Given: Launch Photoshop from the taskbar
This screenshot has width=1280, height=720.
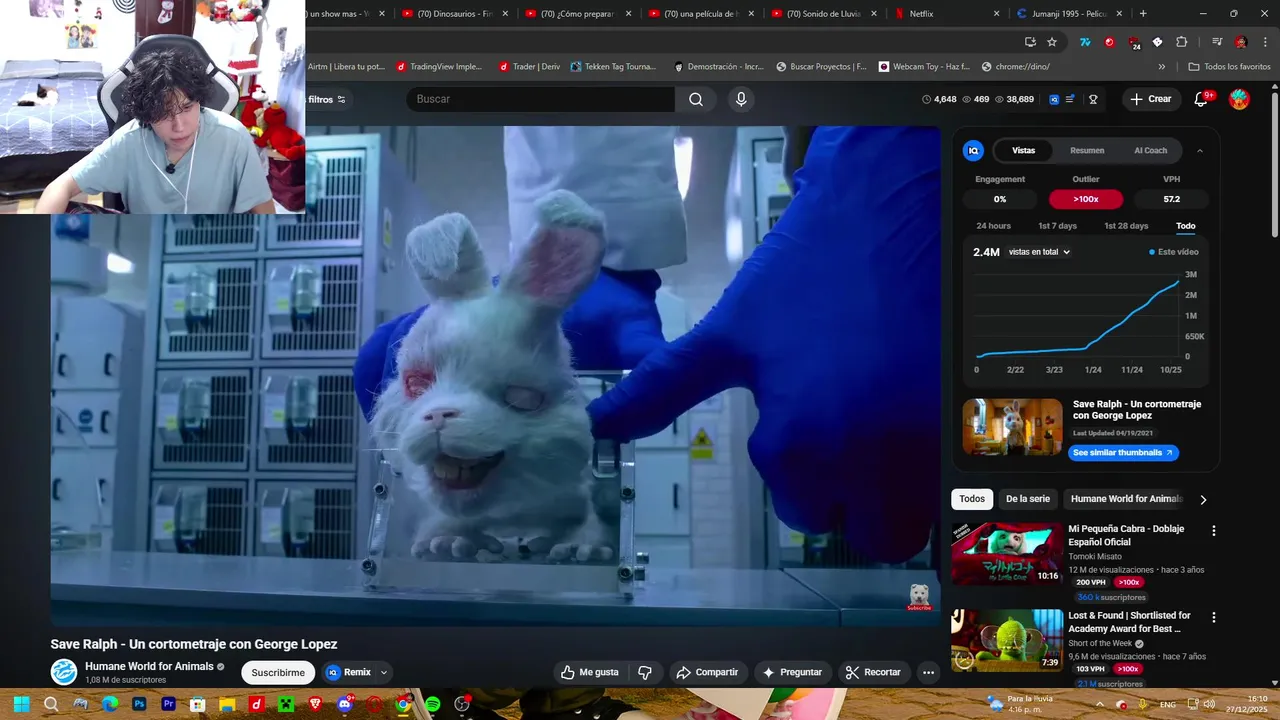Looking at the screenshot, I should (139, 704).
